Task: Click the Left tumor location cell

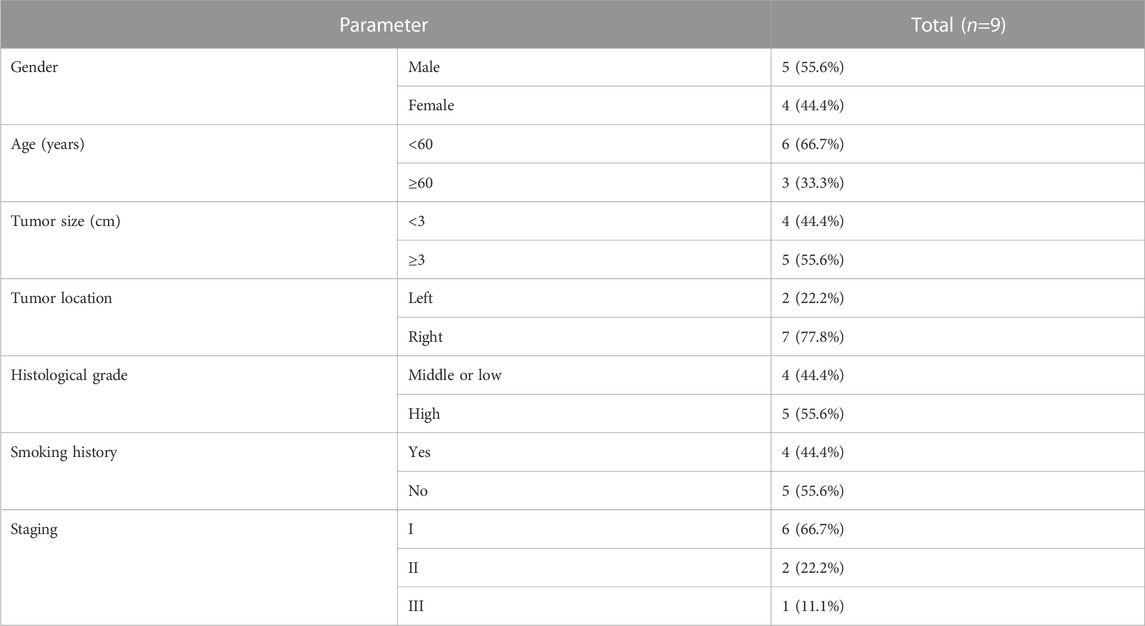Action: coord(583,298)
